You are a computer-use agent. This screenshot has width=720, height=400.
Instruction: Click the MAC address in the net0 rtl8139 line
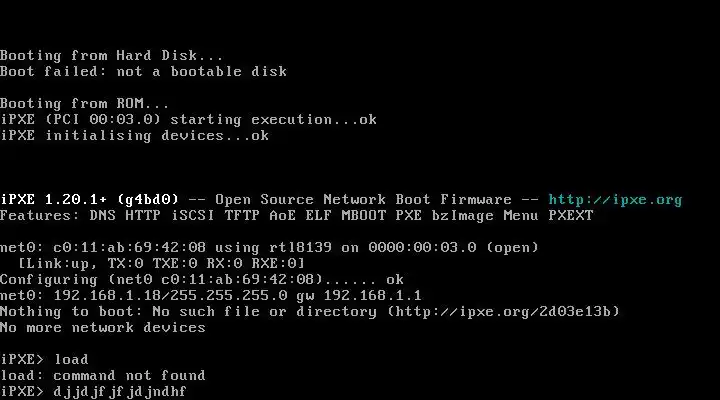click(x=129, y=248)
